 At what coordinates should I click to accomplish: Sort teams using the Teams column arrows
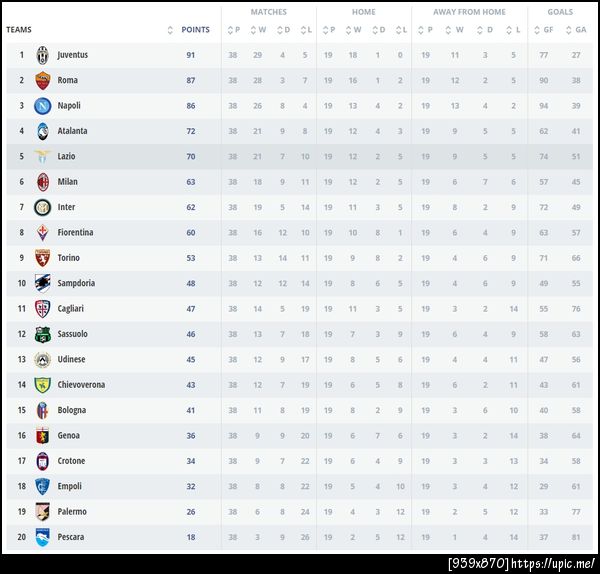tap(170, 30)
